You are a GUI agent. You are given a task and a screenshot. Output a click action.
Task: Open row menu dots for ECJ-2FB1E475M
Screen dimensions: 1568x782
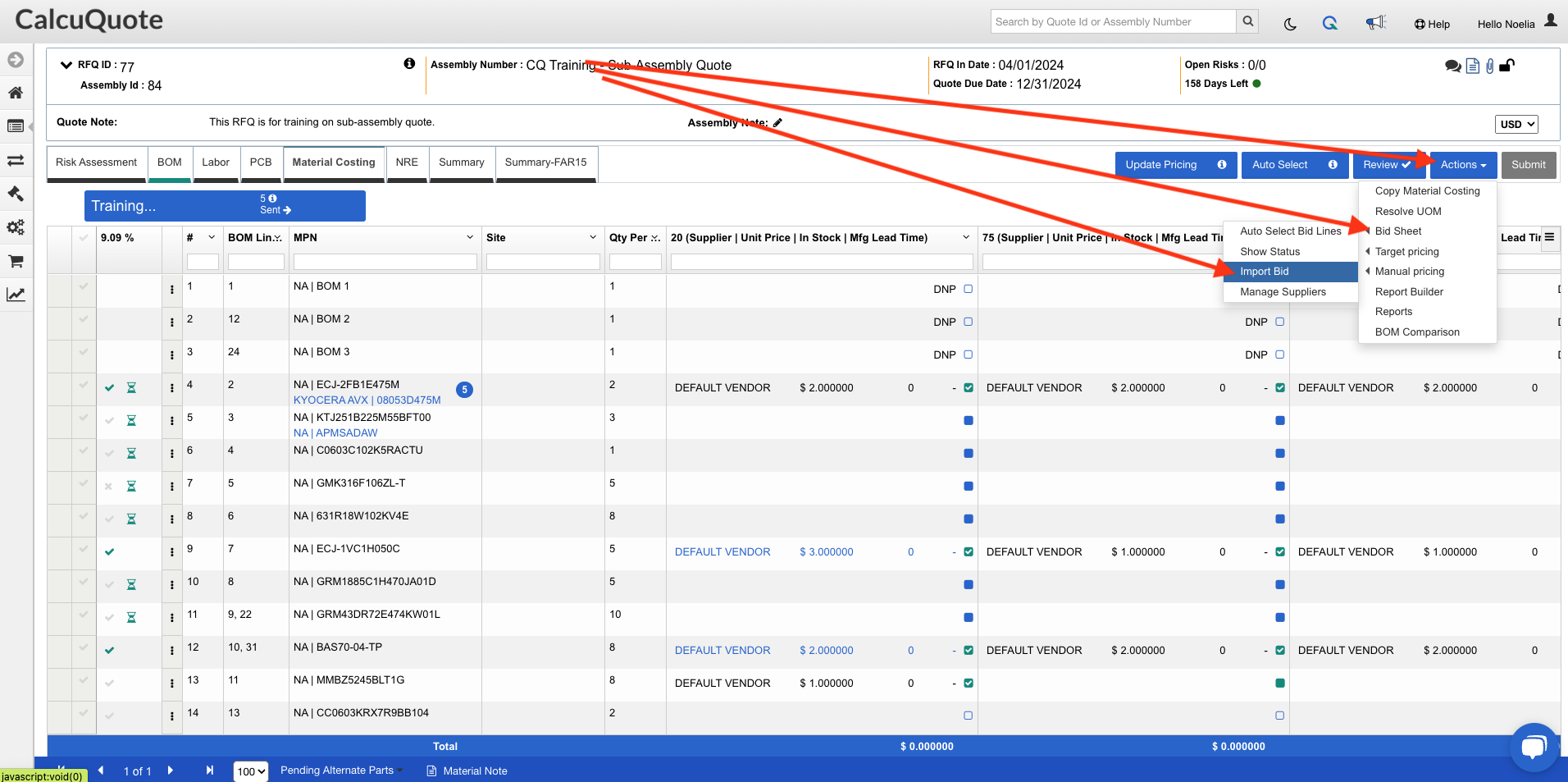[172, 388]
